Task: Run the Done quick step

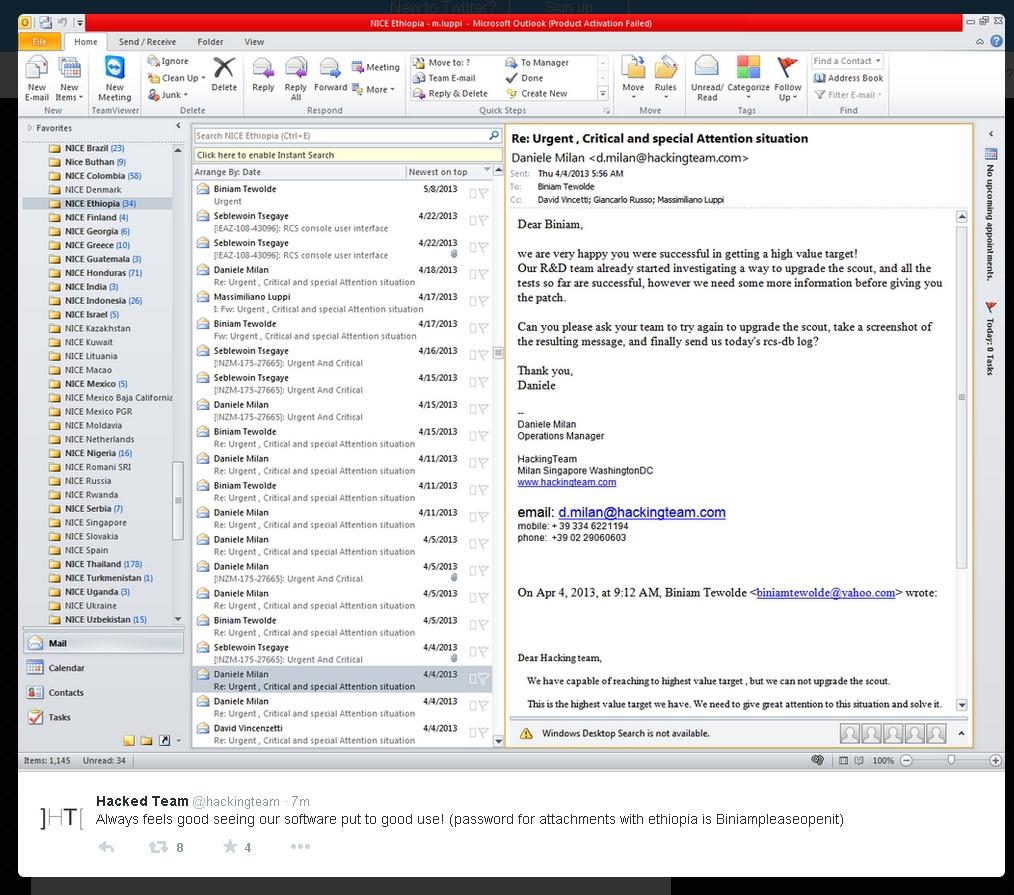Action: [524, 78]
